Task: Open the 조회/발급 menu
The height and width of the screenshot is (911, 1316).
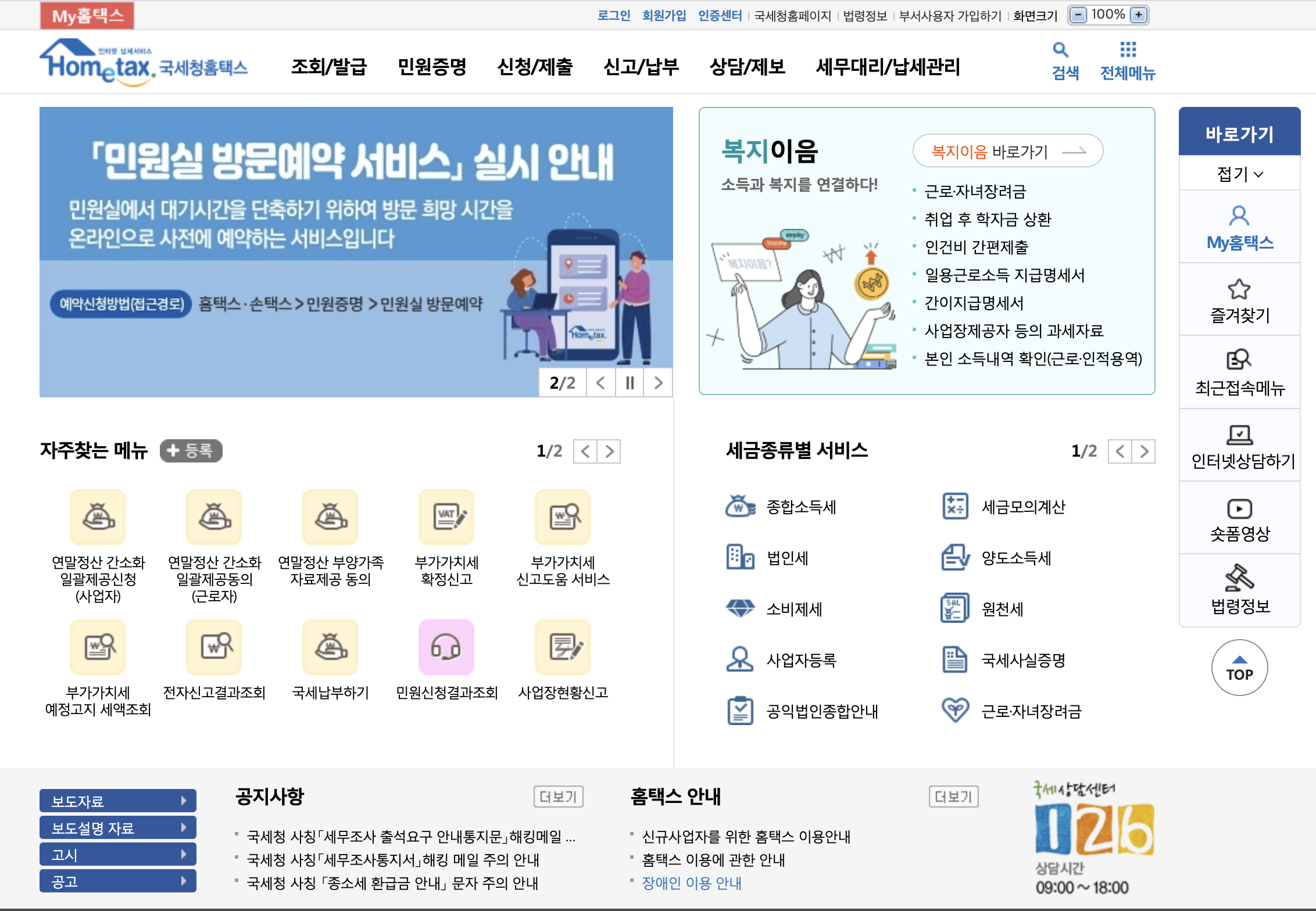Action: (x=328, y=67)
